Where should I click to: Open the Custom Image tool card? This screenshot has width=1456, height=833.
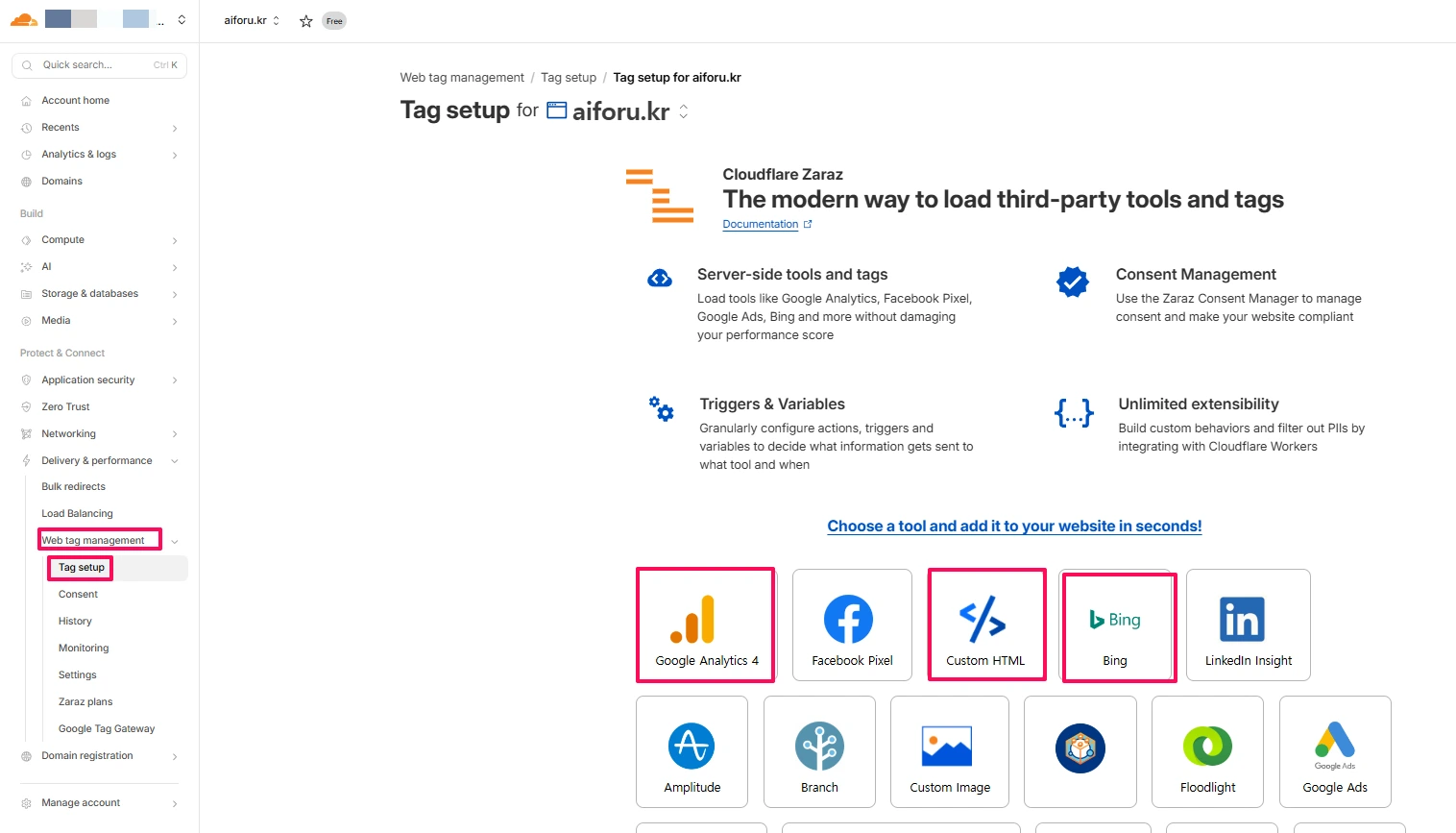[949, 751]
